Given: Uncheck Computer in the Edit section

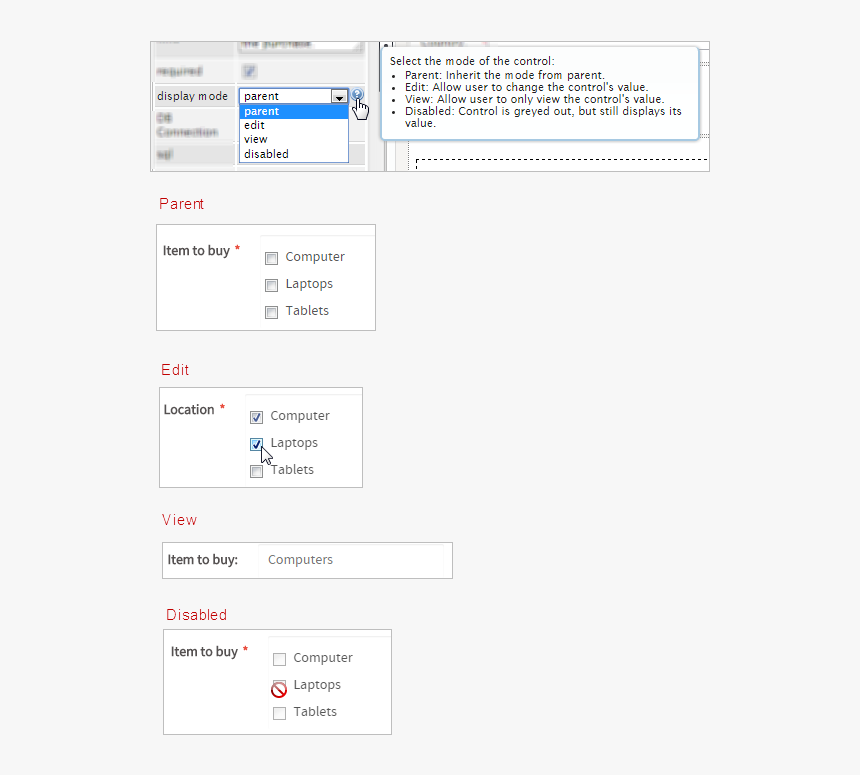Looking at the screenshot, I should coord(256,417).
